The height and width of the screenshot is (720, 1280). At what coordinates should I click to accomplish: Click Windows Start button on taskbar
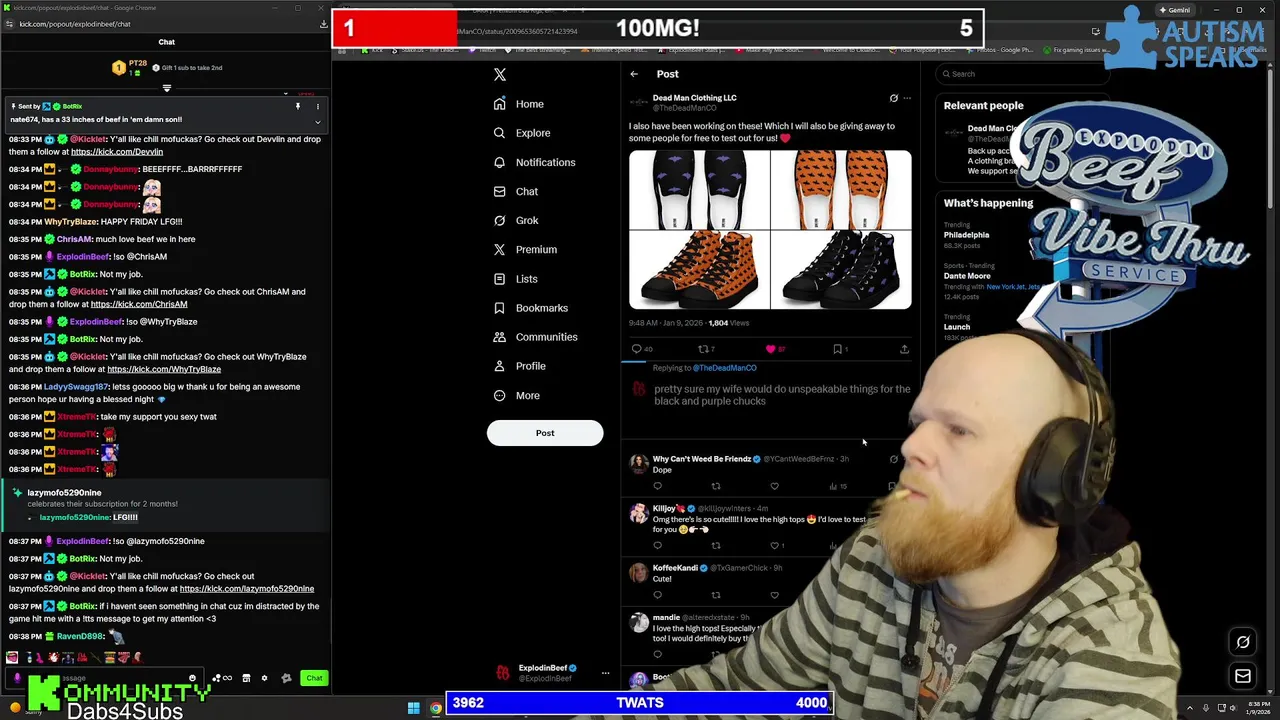click(x=413, y=709)
